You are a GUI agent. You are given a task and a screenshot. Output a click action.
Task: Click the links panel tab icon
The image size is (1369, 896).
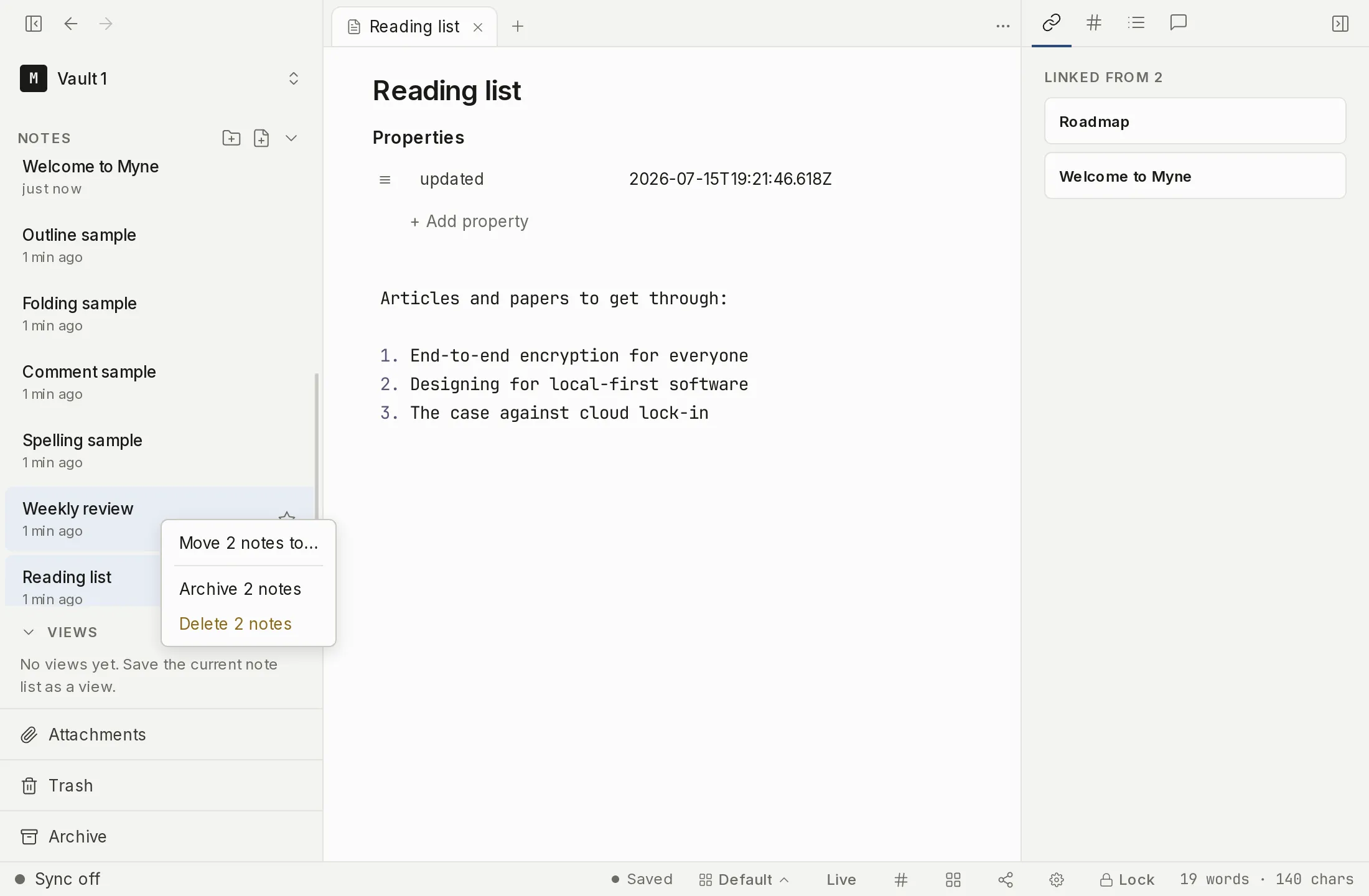coord(1052,24)
